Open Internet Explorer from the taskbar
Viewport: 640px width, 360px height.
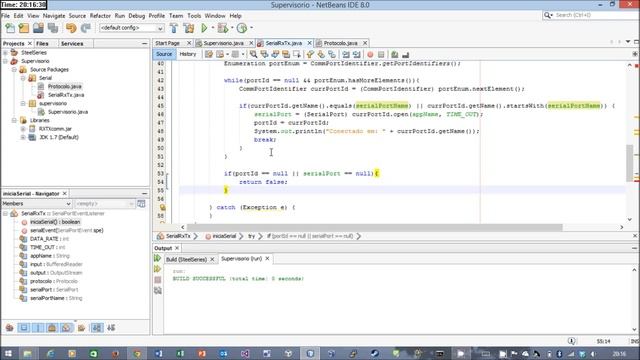coord(51,353)
